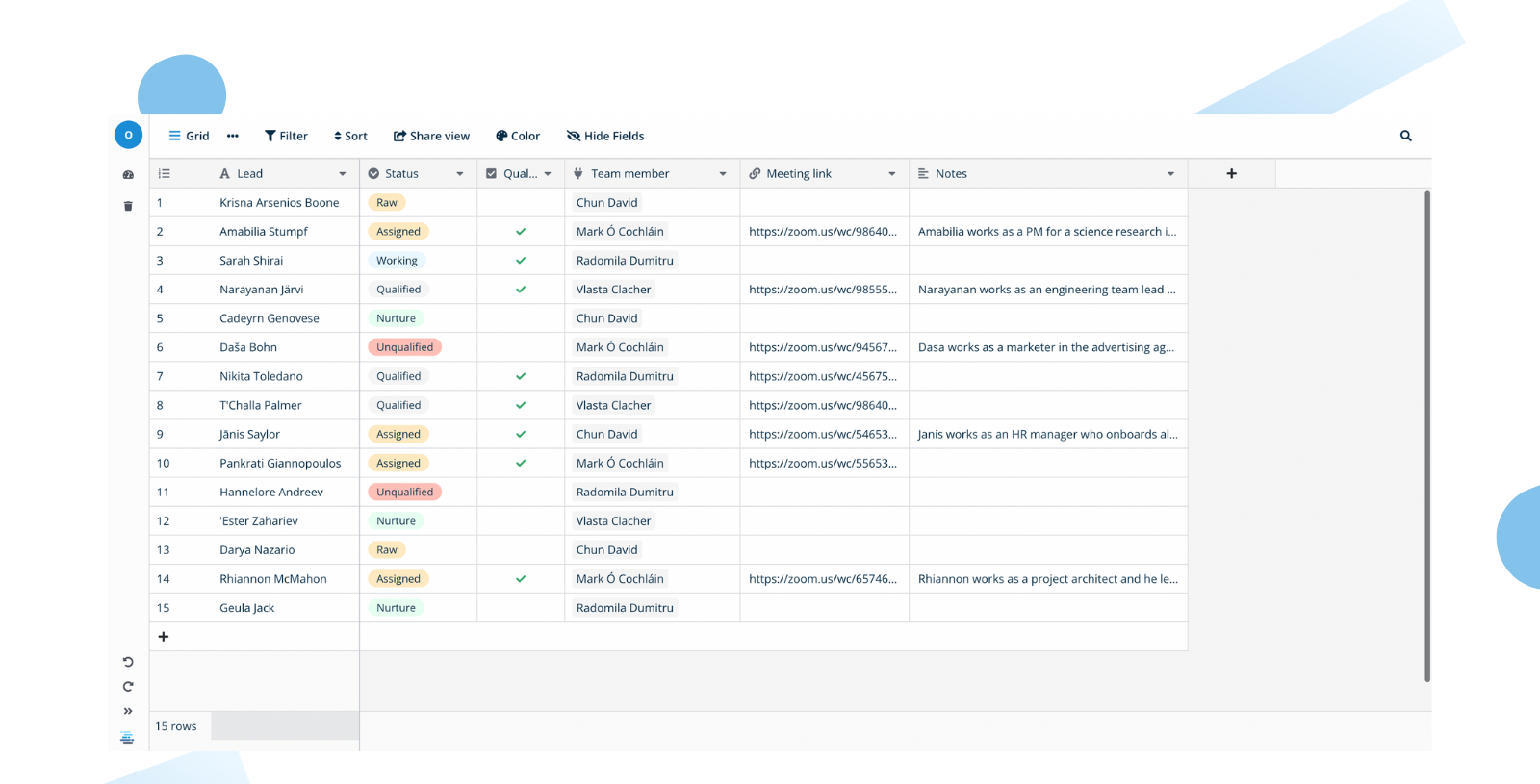The height and width of the screenshot is (784, 1540).
Task: Check Qualified box for Krisna Arsenios Boone
Action: pos(521,203)
